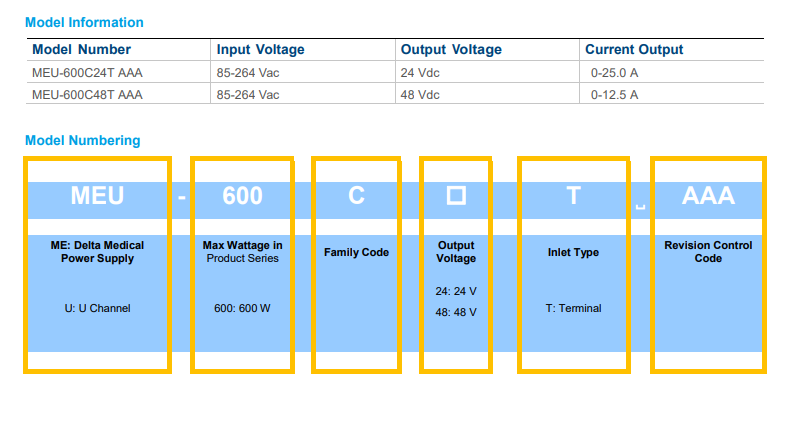Click the large 'T' inlet code letter

[x=573, y=196]
